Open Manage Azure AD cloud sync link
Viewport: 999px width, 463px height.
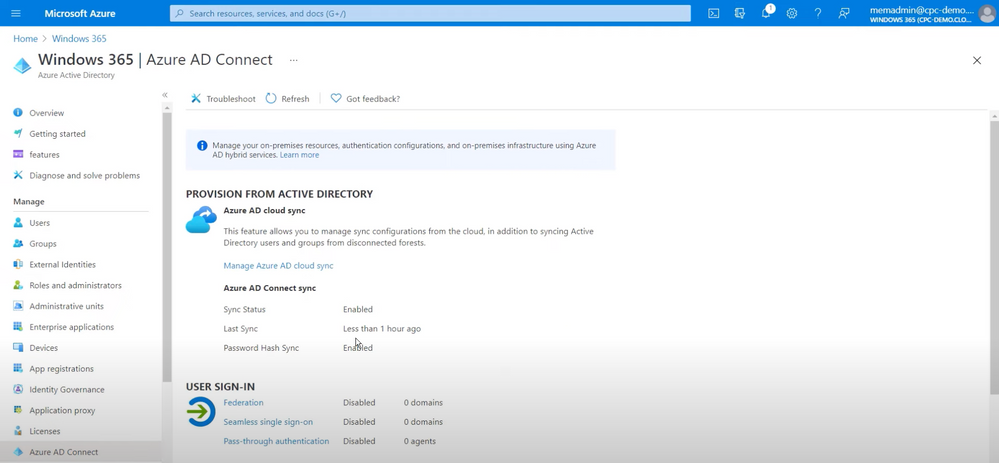pyautogui.click(x=278, y=266)
